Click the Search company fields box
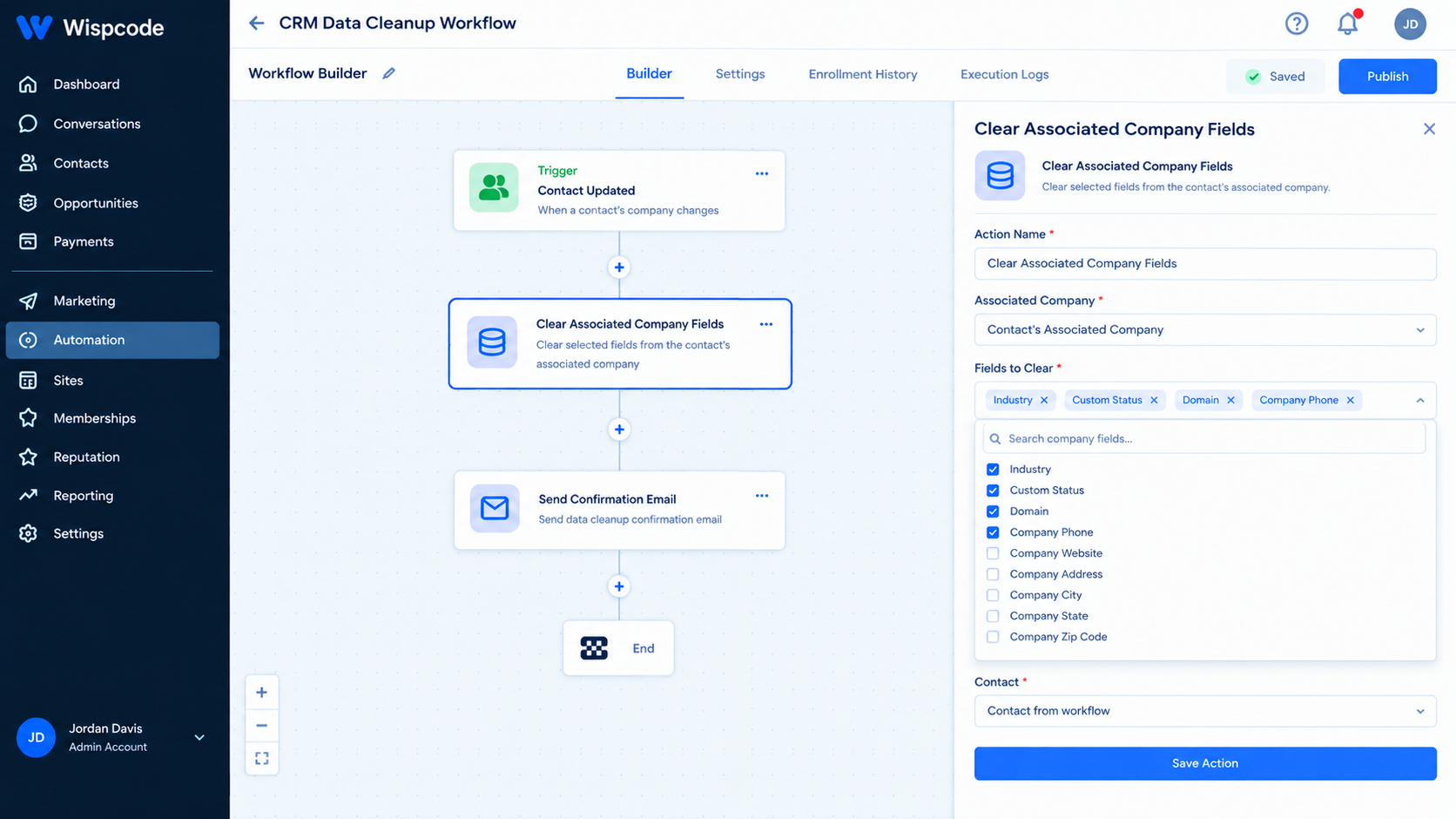Image resolution: width=1456 pixels, height=819 pixels. 1204,438
